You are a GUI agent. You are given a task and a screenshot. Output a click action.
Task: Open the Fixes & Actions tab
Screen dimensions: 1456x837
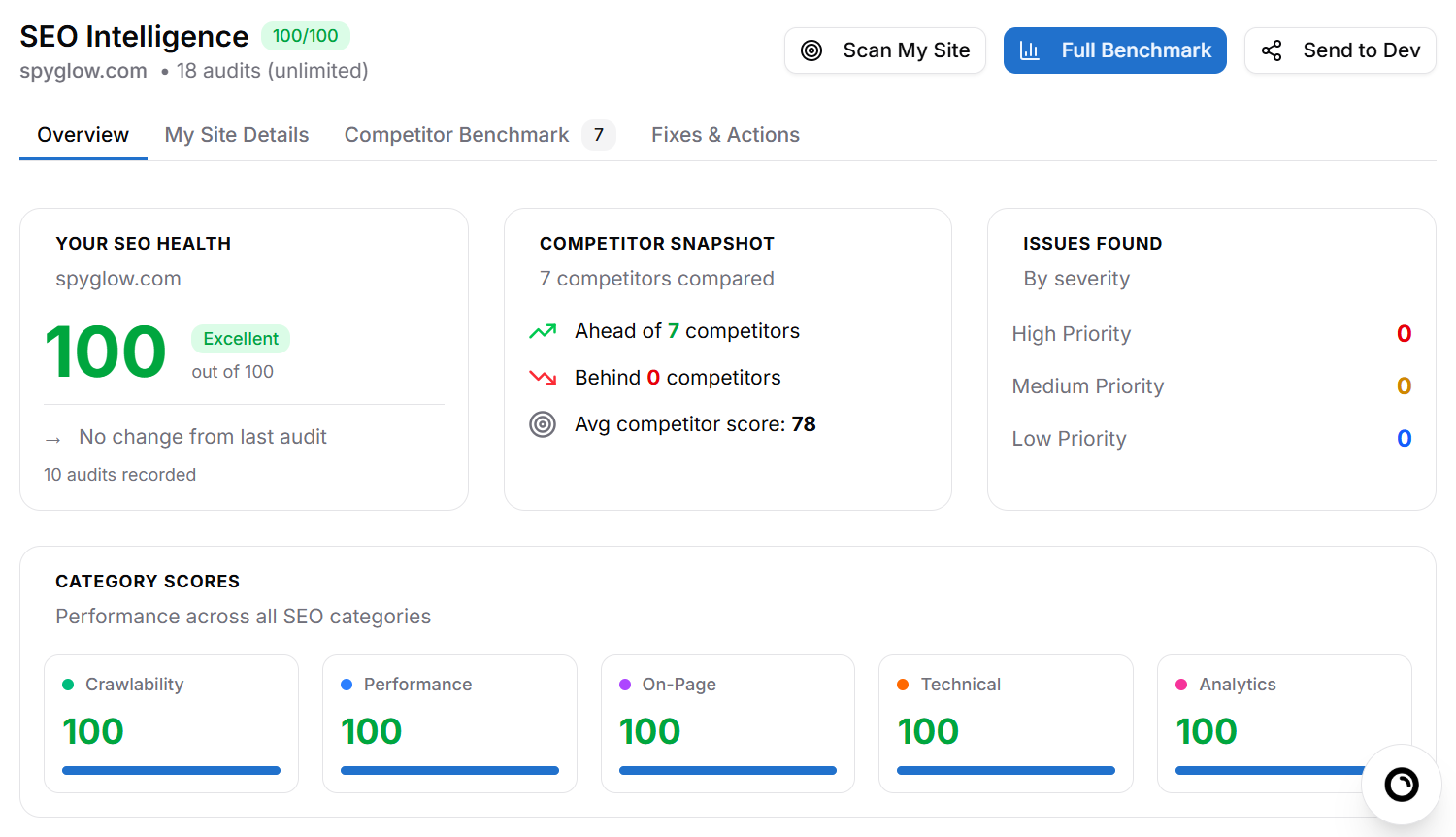[725, 135]
